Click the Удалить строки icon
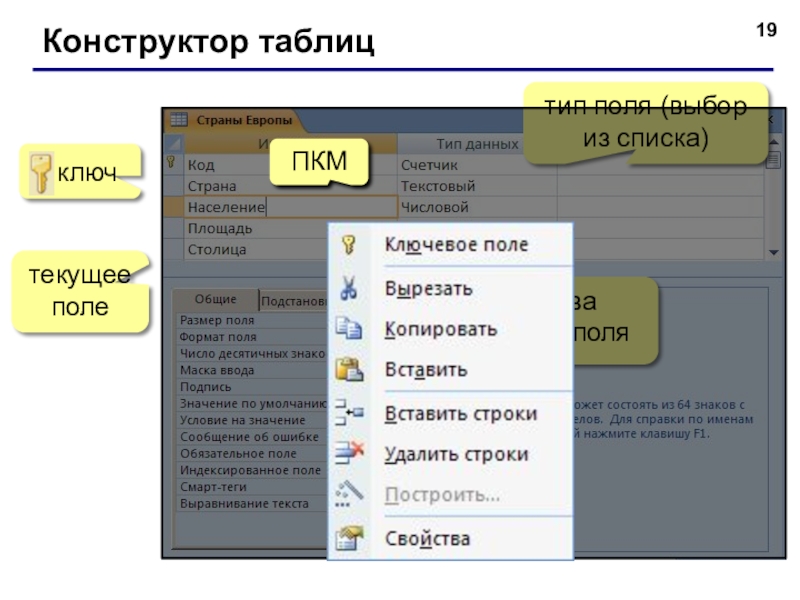Screen dimensions: 800x600 (349, 453)
